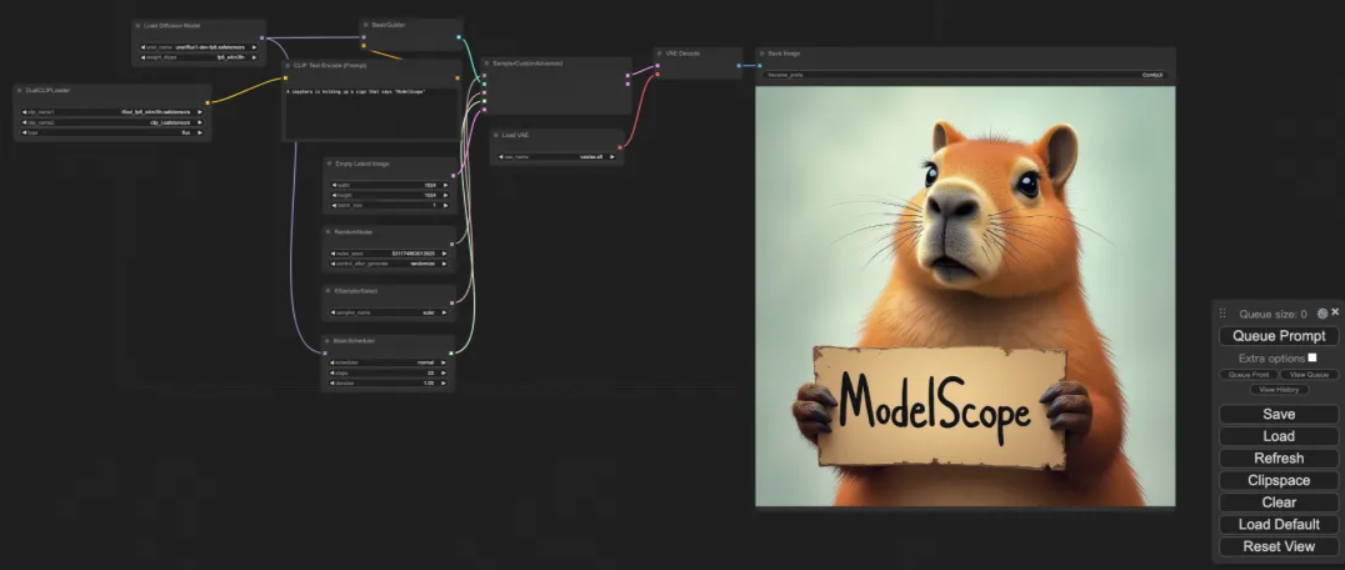This screenshot has width=1345, height=570.
Task: Click the generated capybara image preview
Action: (x=965, y=296)
